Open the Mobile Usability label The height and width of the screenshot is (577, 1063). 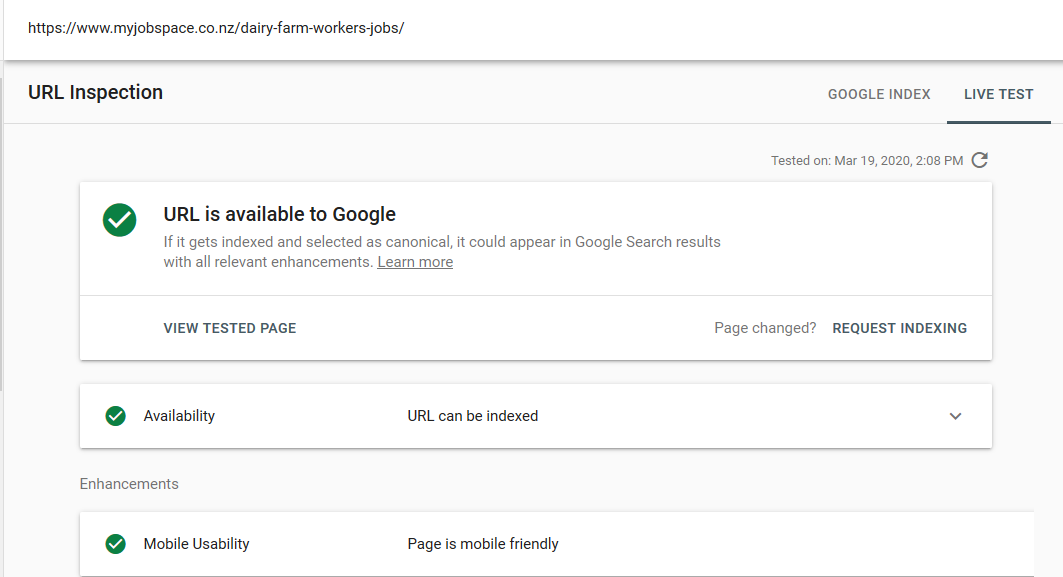click(x=196, y=544)
